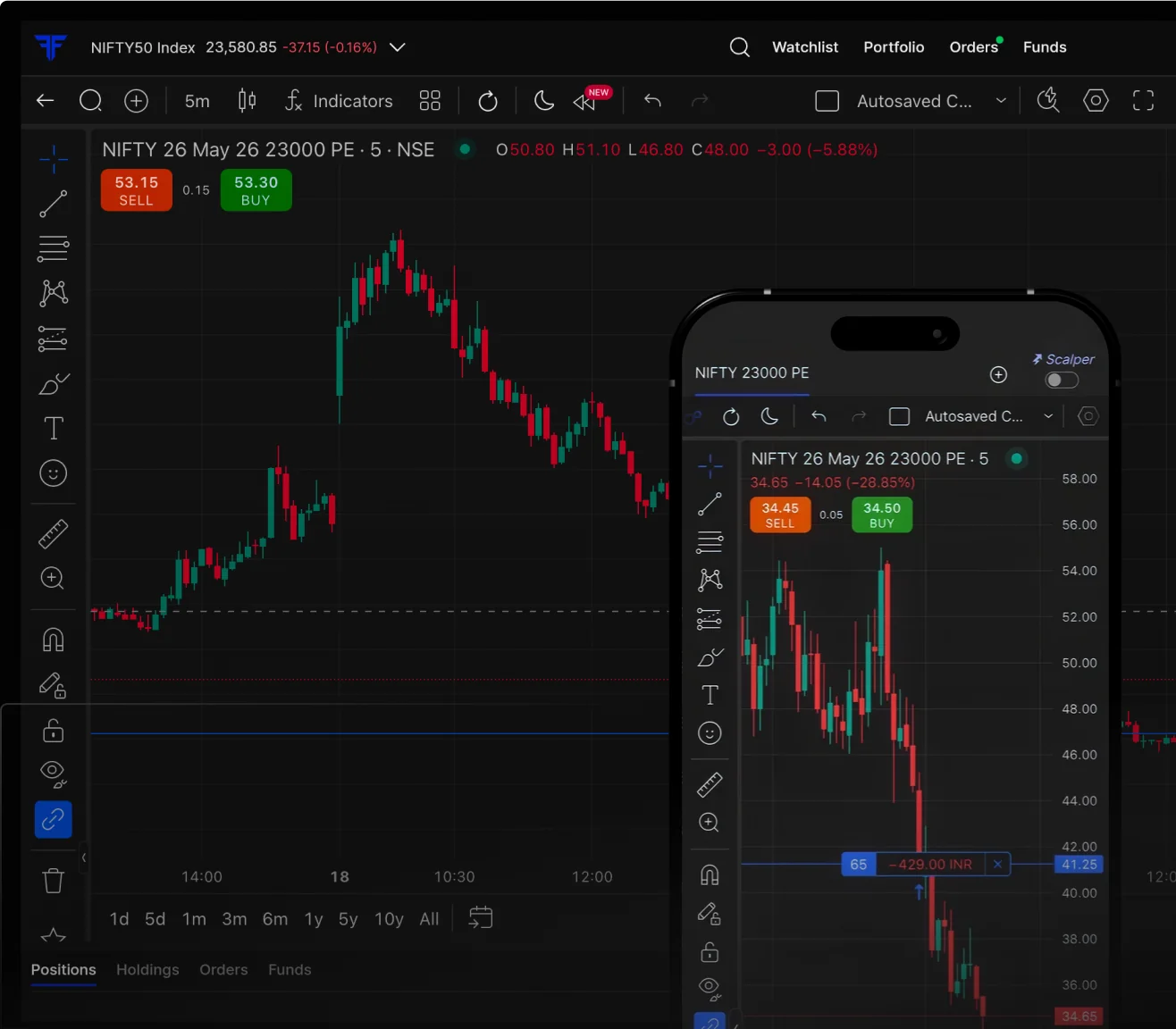Pick the ruler measure tool

53,534
